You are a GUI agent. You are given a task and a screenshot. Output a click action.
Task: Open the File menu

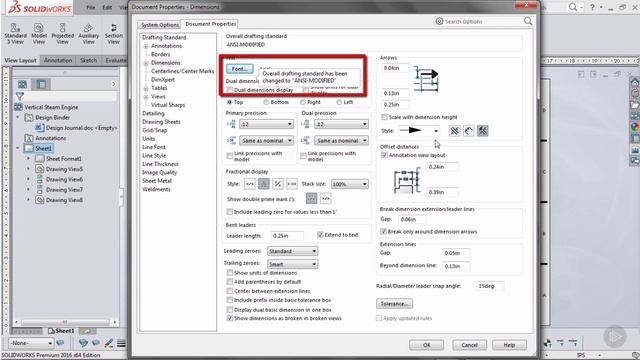pyautogui.click(x=91, y=7)
